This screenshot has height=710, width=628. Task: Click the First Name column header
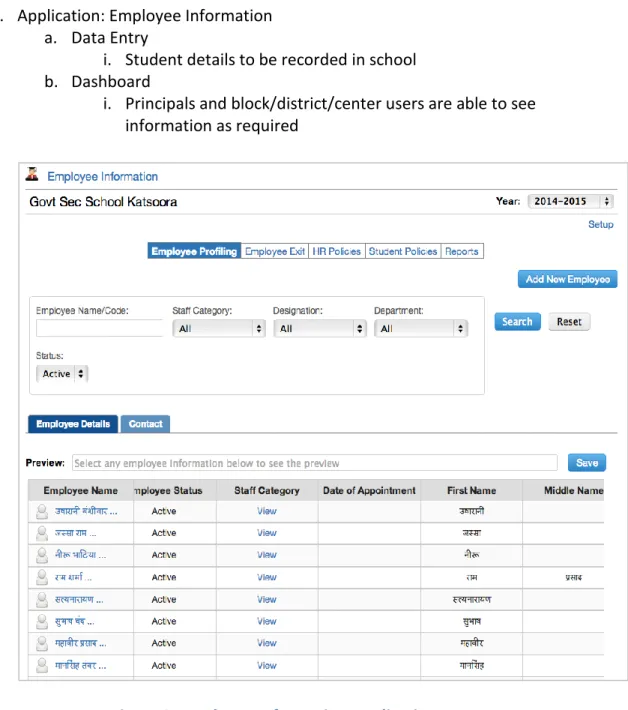coord(471,490)
